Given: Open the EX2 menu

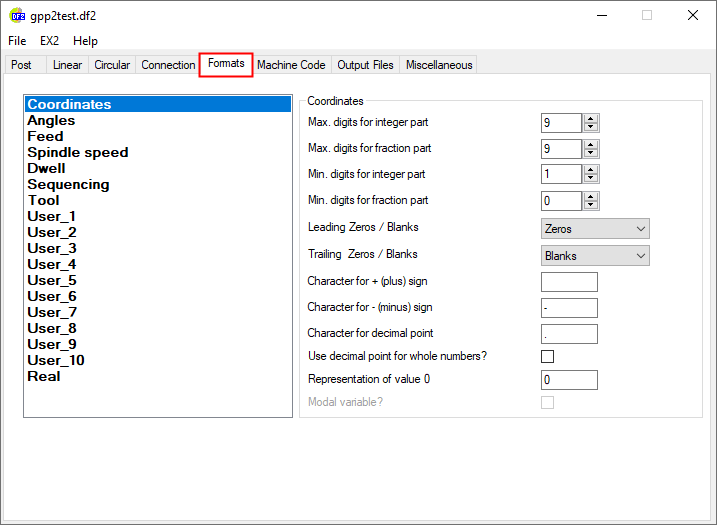Looking at the screenshot, I should [x=49, y=41].
